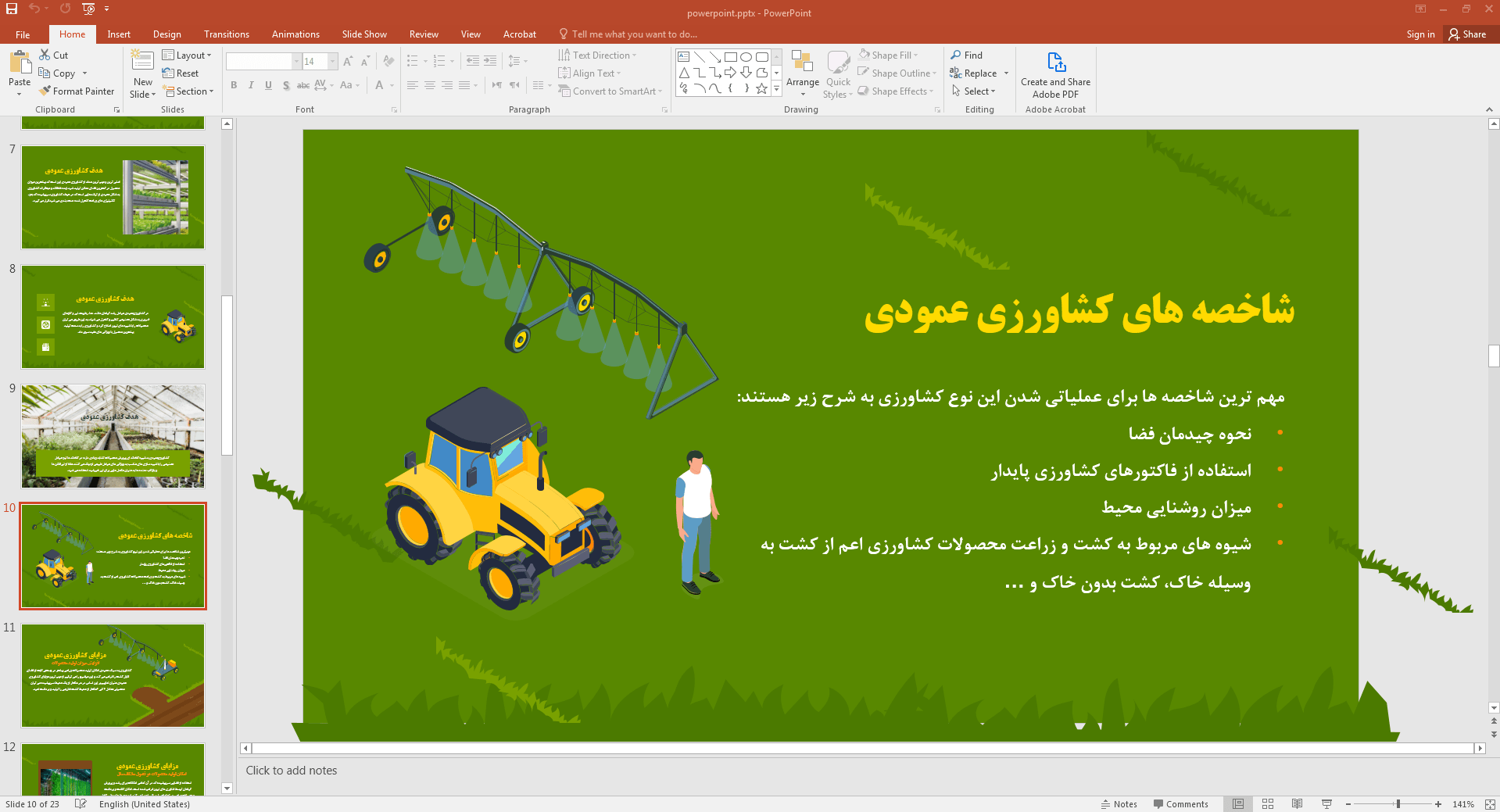Switch to the Transitions tab

[x=227, y=34]
